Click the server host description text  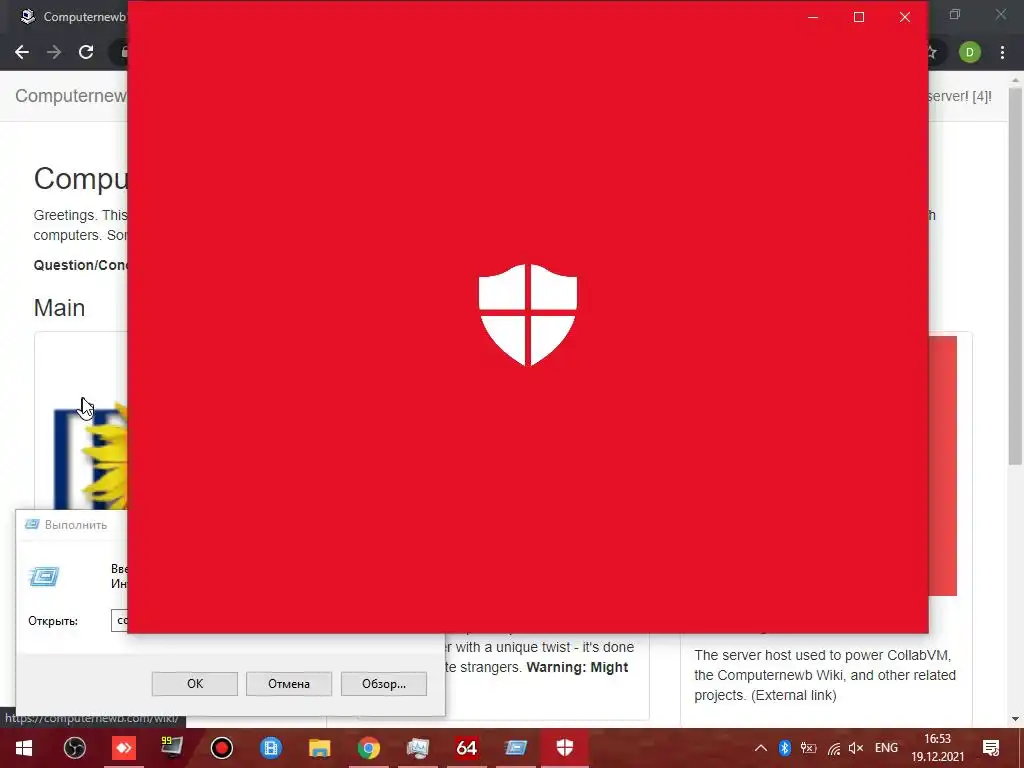(x=825, y=675)
